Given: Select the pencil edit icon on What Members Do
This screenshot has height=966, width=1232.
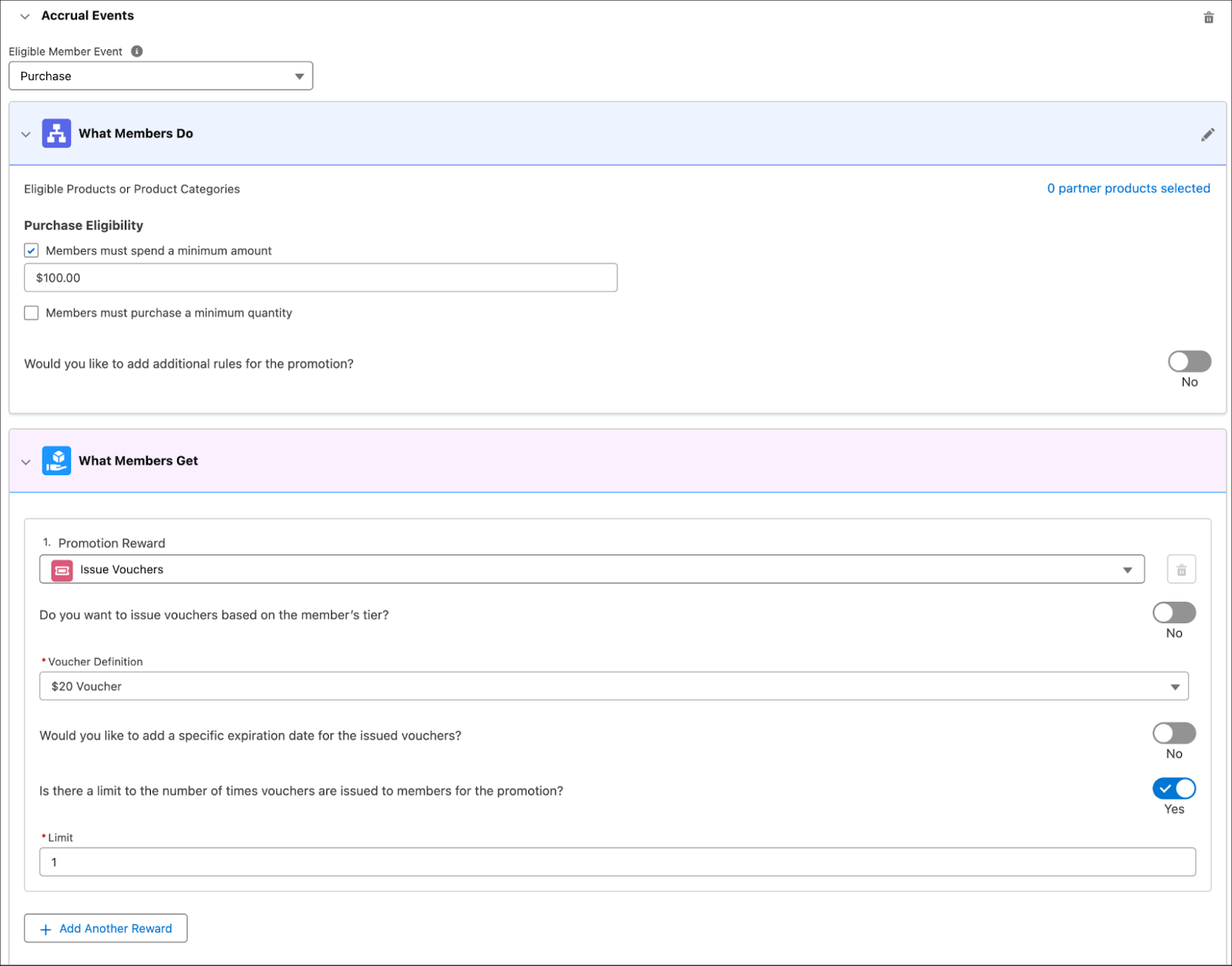Looking at the screenshot, I should 1207,134.
